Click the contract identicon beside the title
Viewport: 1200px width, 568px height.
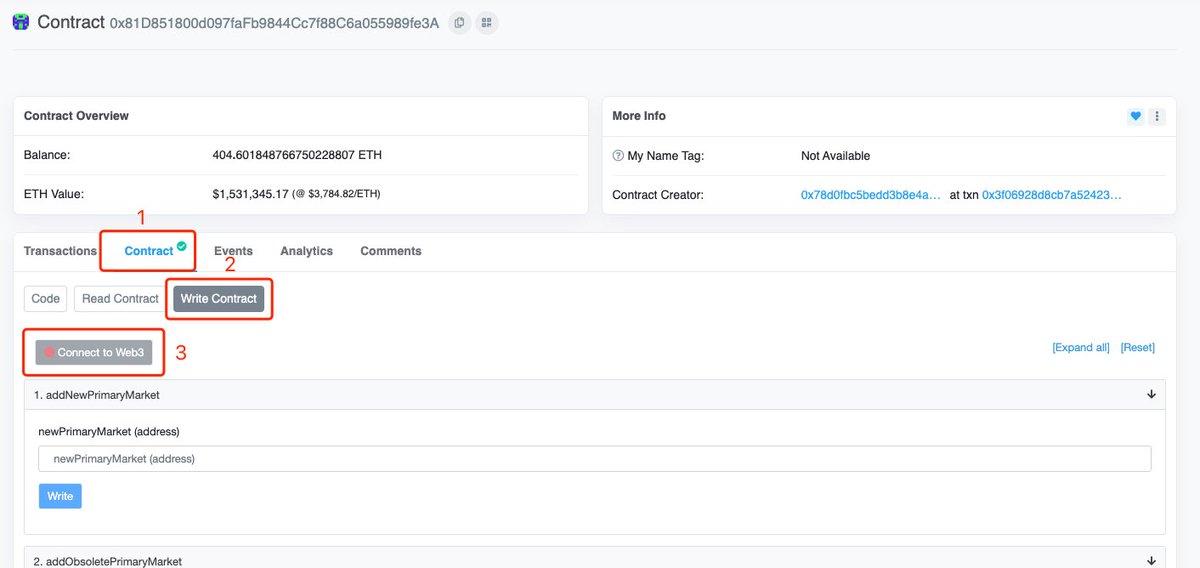coord(21,22)
